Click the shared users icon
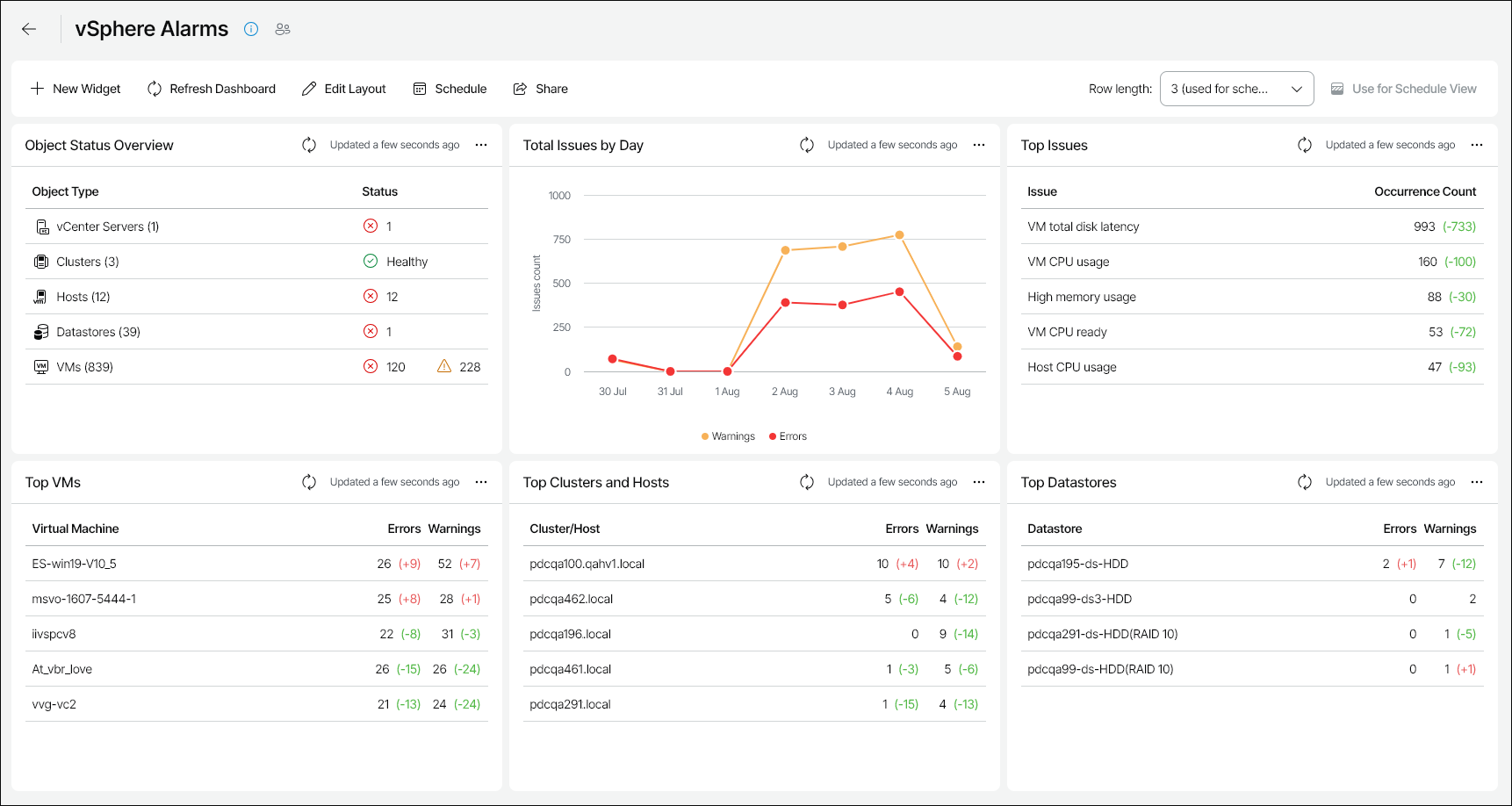 (x=283, y=29)
